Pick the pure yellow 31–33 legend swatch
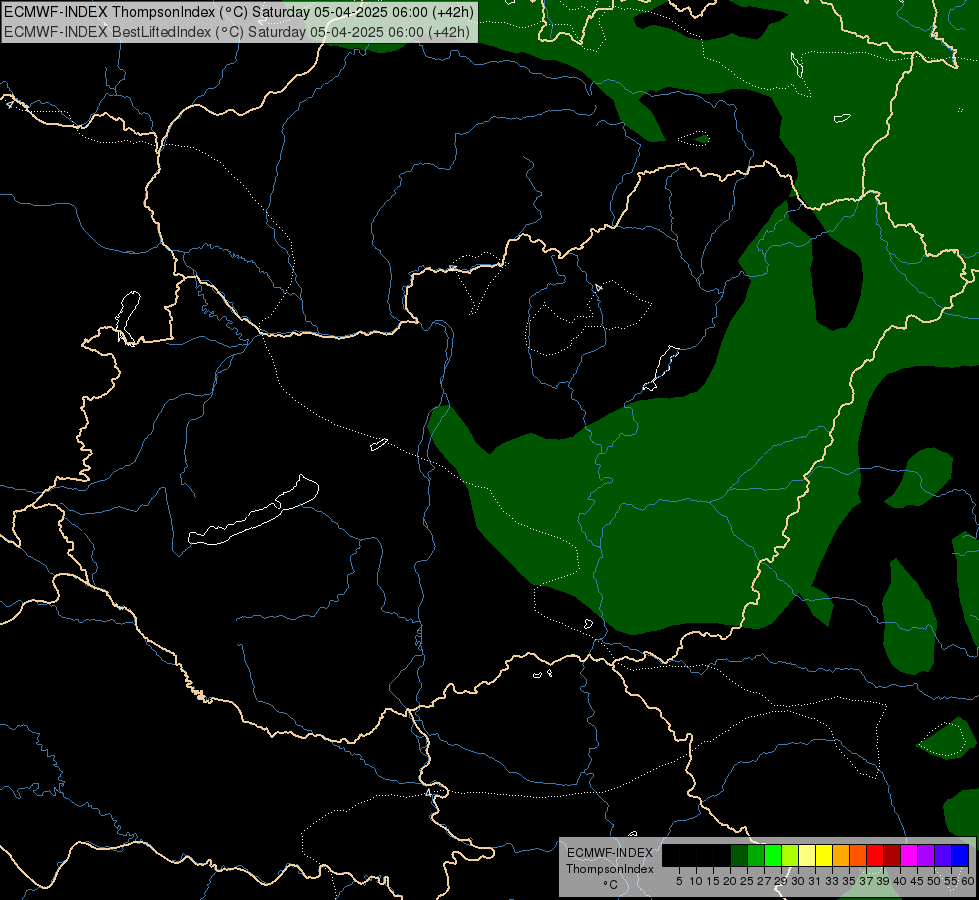This screenshot has width=979, height=900. pos(824,855)
